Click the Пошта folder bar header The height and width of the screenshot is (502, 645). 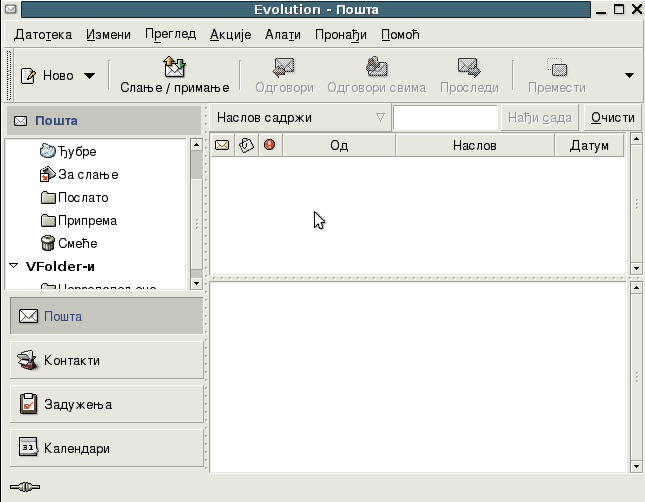point(104,121)
